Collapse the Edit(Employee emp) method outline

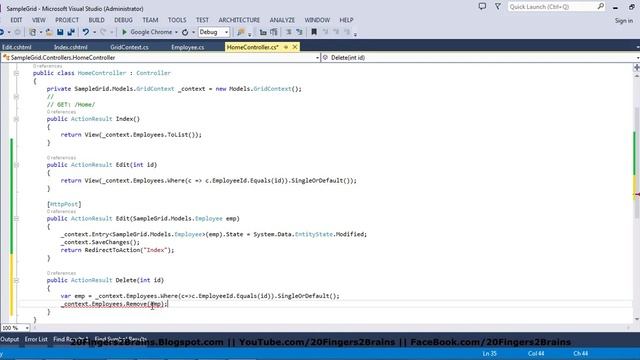pyautogui.click(x=16, y=219)
